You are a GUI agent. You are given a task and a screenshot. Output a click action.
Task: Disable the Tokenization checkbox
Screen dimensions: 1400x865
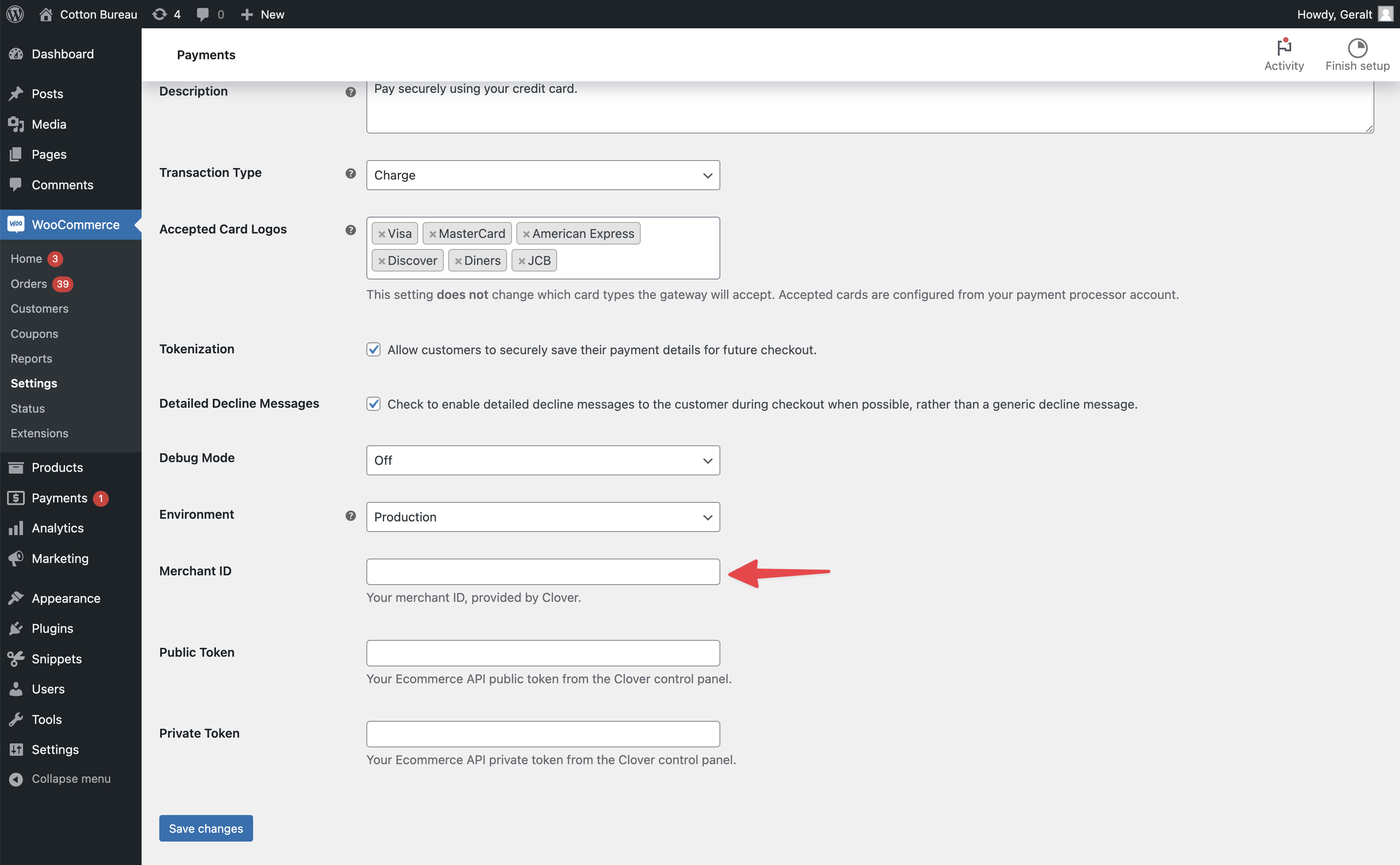tap(373, 349)
